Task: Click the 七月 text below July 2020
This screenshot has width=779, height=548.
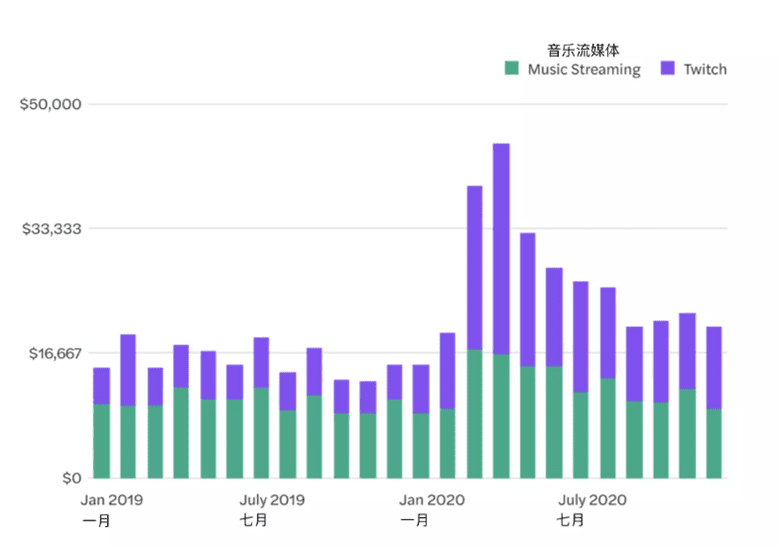Action: tap(570, 520)
